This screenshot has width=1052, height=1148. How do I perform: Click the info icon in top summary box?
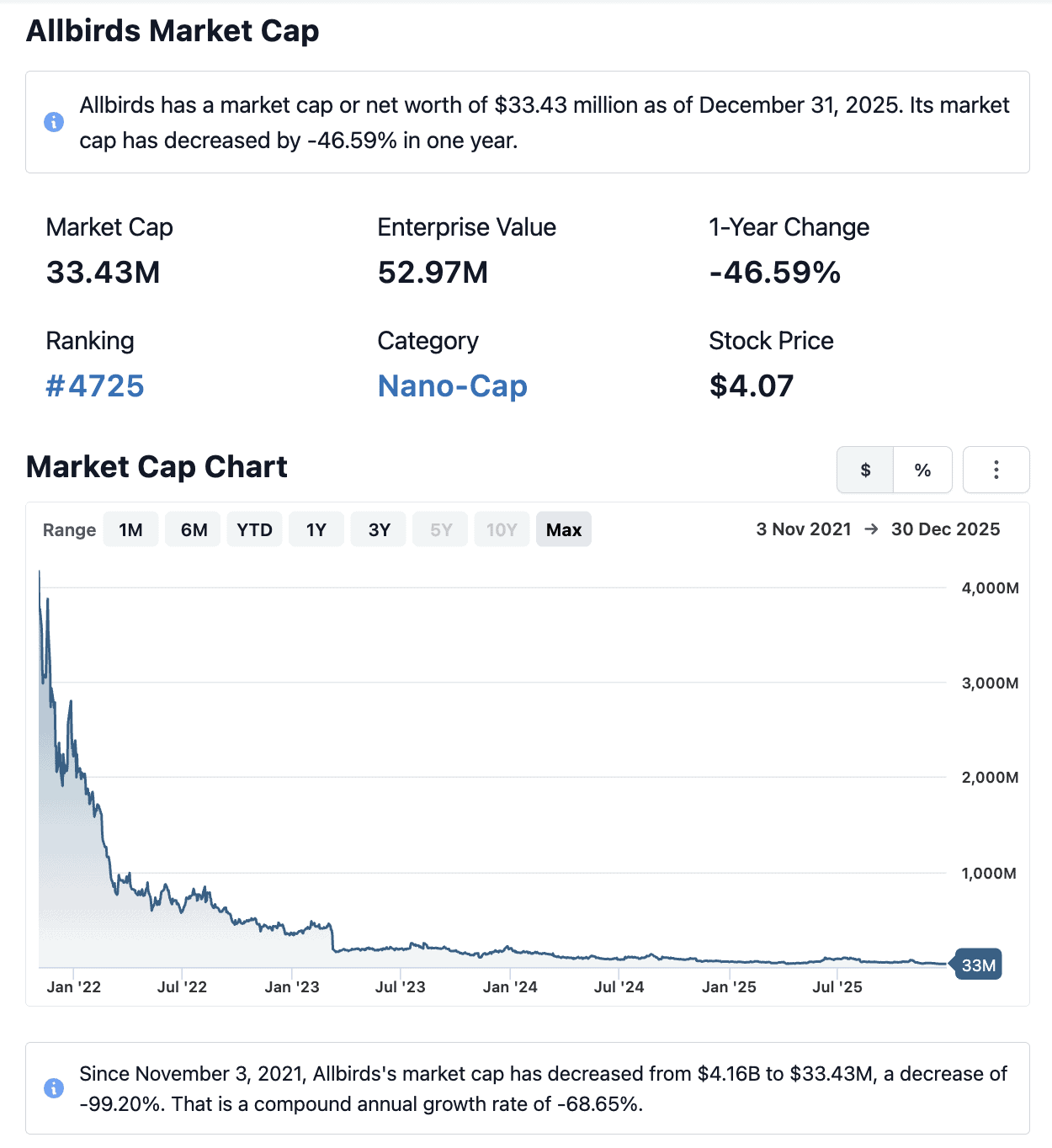pos(54,122)
